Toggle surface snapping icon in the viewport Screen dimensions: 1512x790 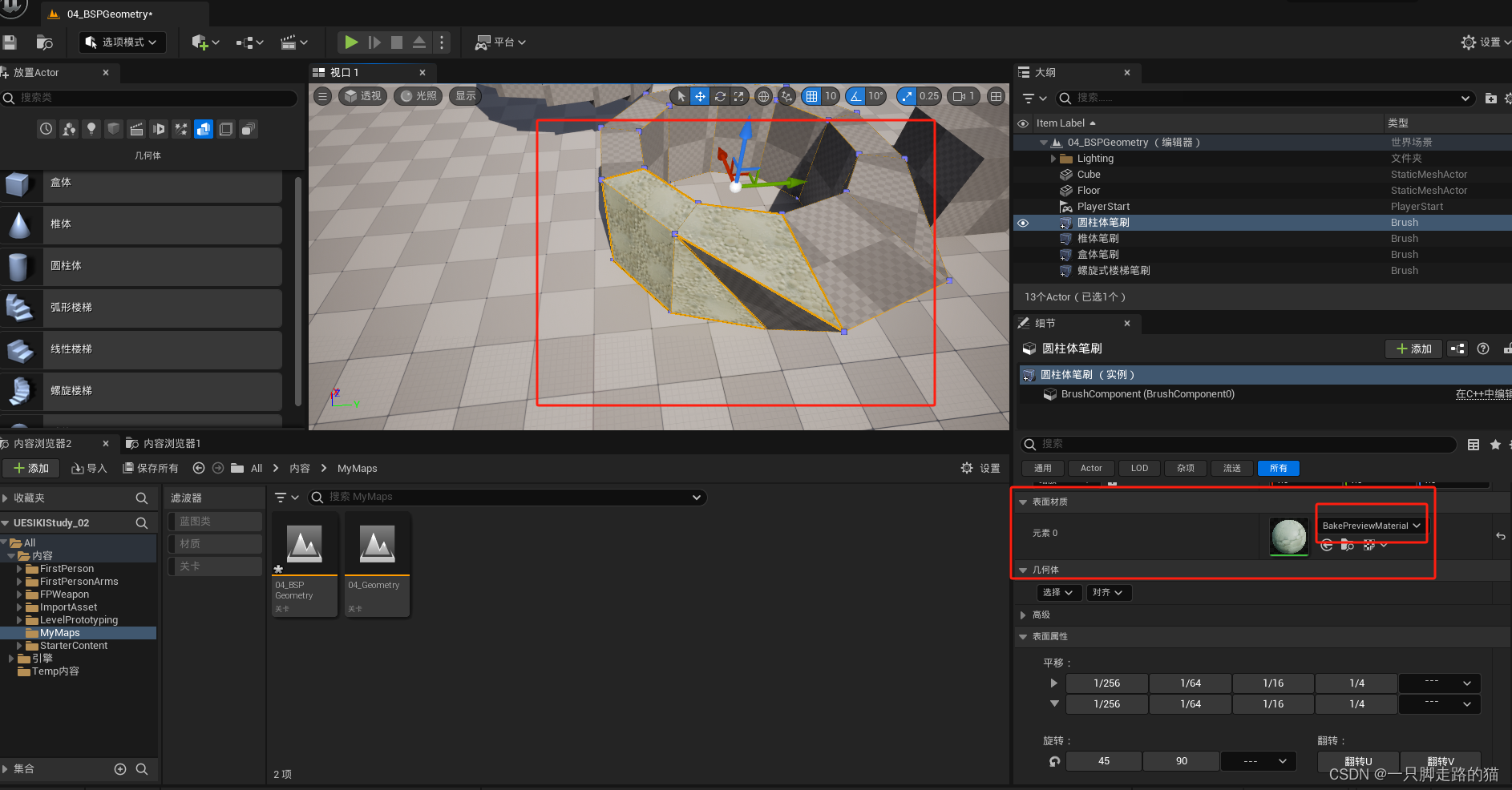pyautogui.click(x=786, y=96)
